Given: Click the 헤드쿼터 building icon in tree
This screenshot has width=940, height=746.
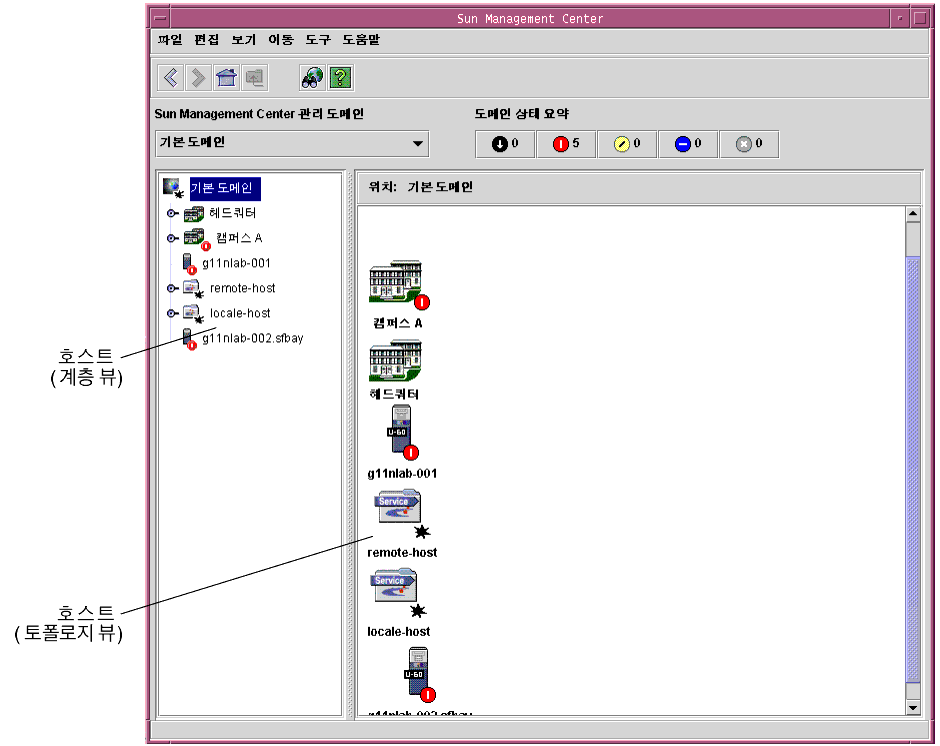Looking at the screenshot, I should tap(194, 213).
